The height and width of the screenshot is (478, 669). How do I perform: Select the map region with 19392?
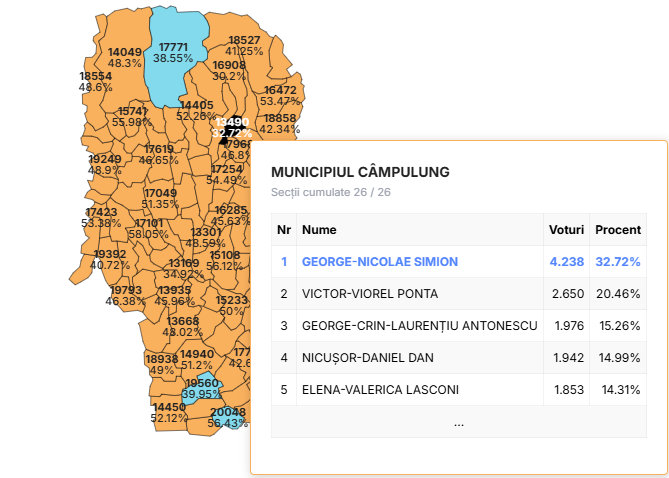click(109, 260)
